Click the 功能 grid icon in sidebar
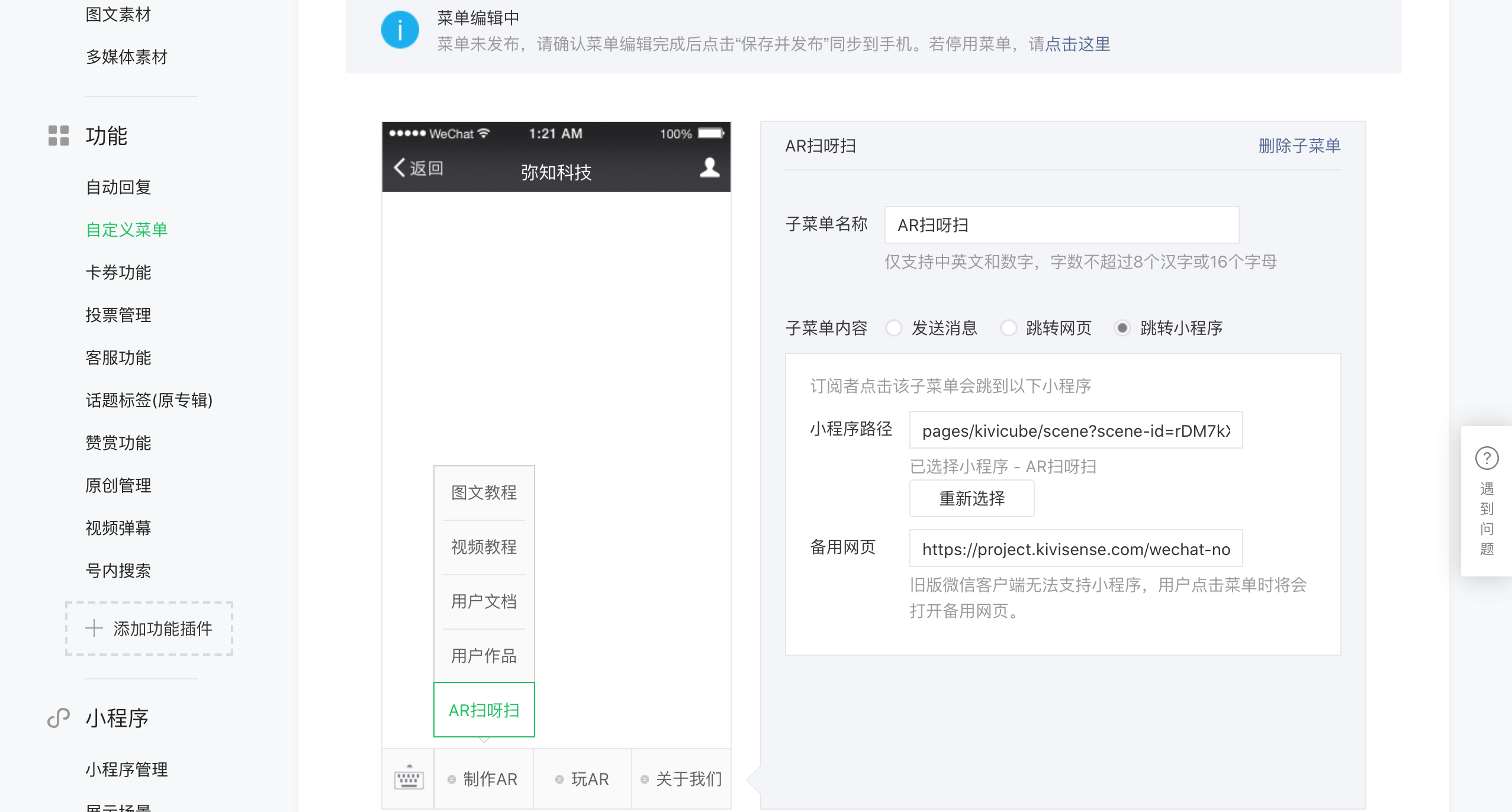 click(59, 136)
